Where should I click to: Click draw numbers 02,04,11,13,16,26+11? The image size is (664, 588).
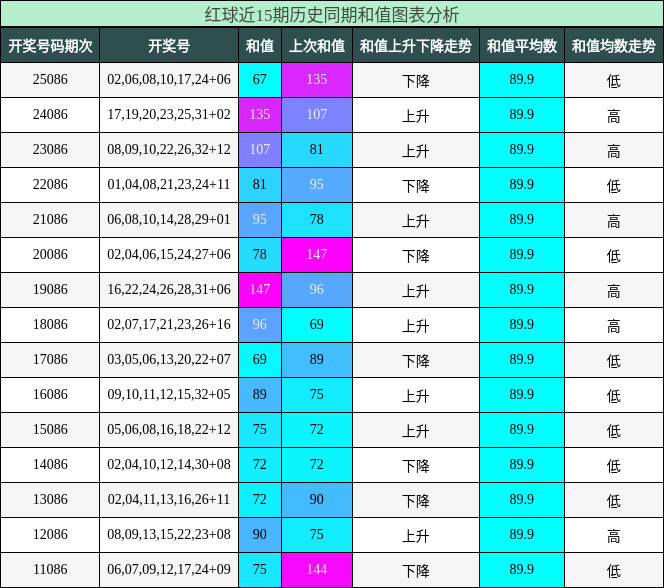[x=169, y=500]
